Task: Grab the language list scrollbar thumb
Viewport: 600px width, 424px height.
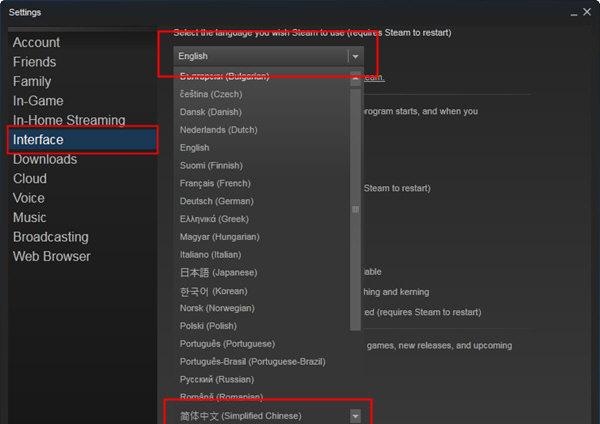Action: pyautogui.click(x=355, y=209)
